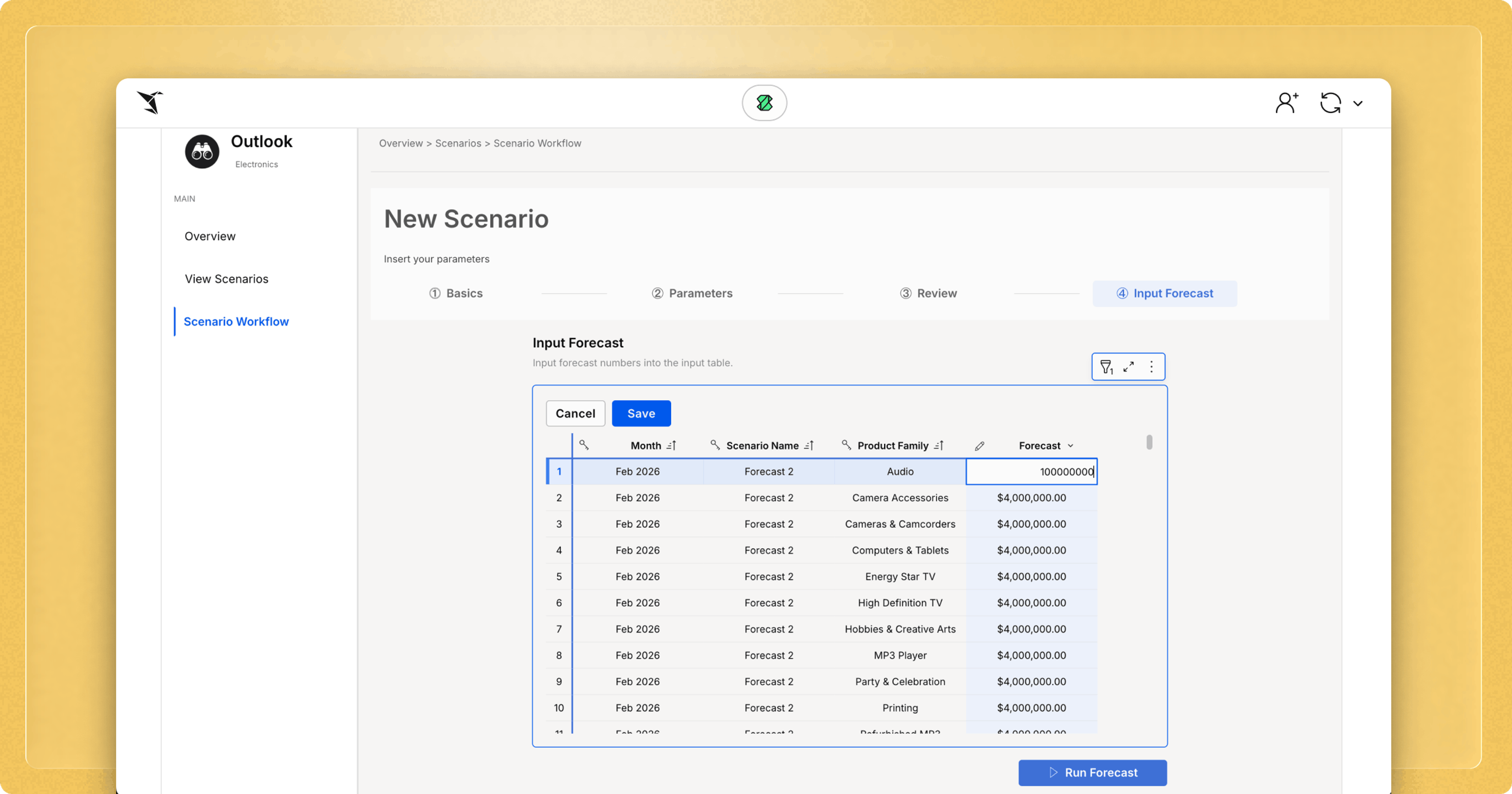Switch to the Review step
This screenshot has height=794, width=1512.
coord(928,293)
